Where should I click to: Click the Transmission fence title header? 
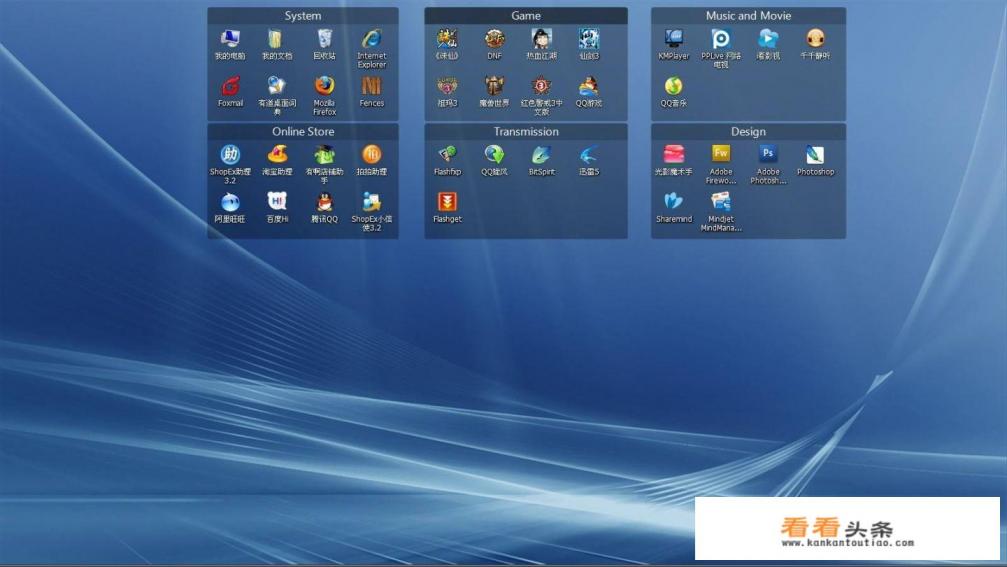(526, 132)
